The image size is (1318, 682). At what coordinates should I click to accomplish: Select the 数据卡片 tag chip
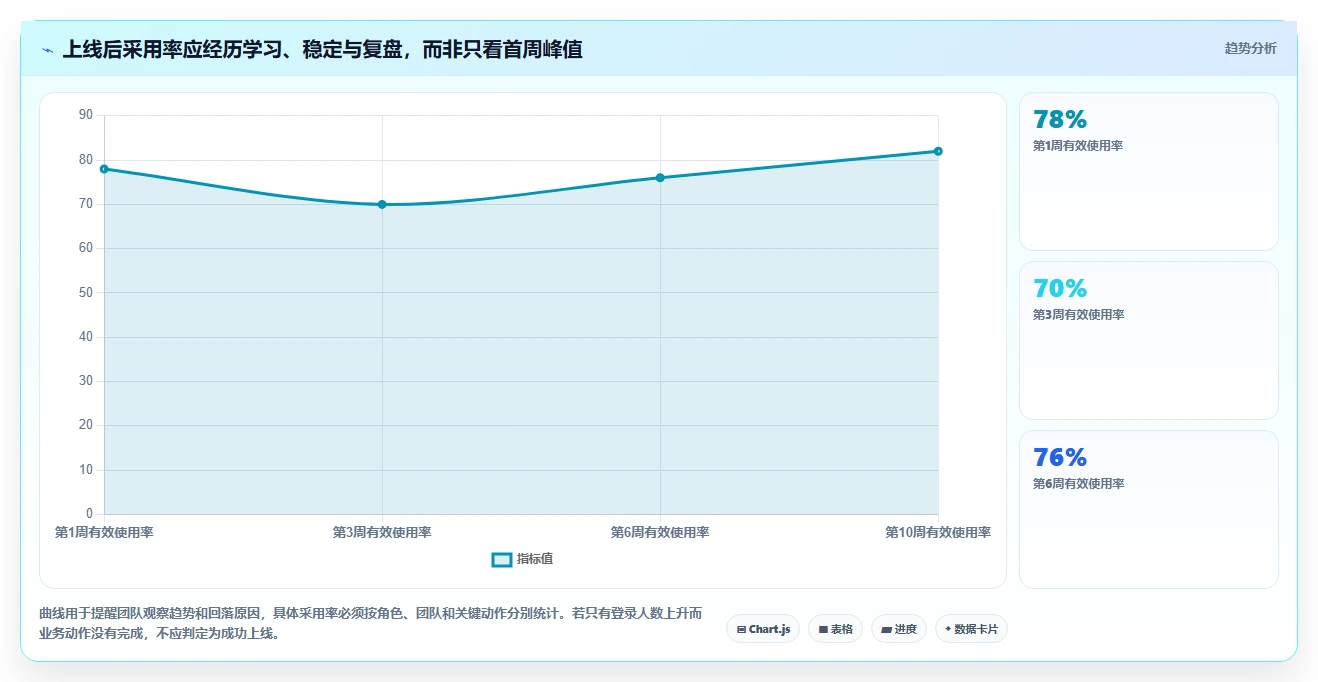(971, 629)
